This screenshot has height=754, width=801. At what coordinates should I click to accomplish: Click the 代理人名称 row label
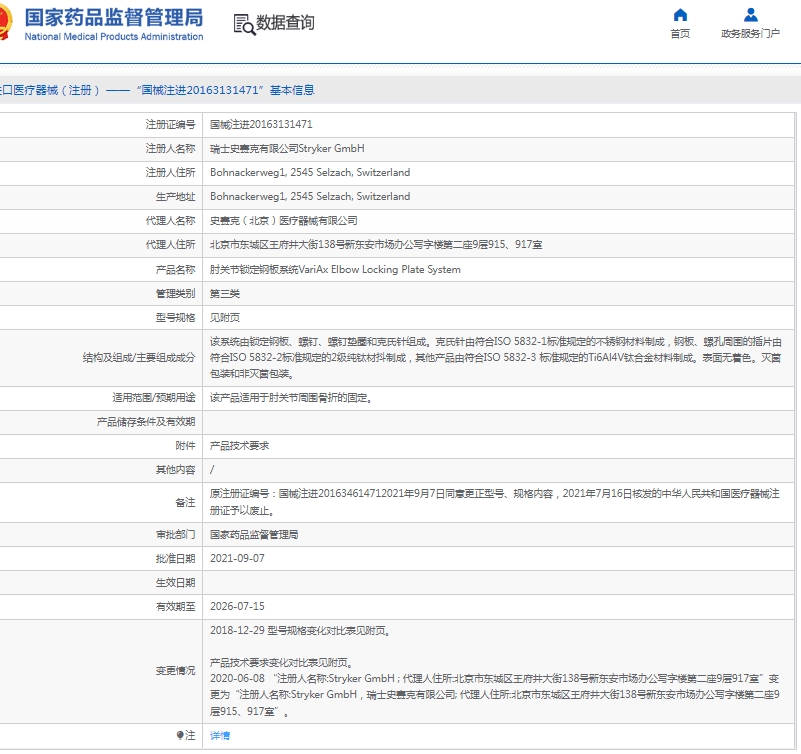(170, 221)
